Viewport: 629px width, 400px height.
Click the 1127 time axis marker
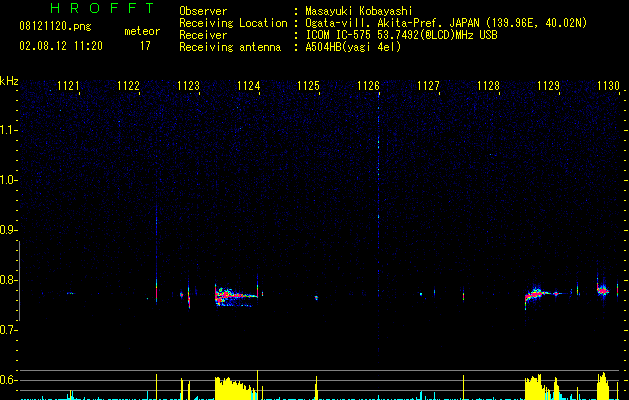(428, 86)
